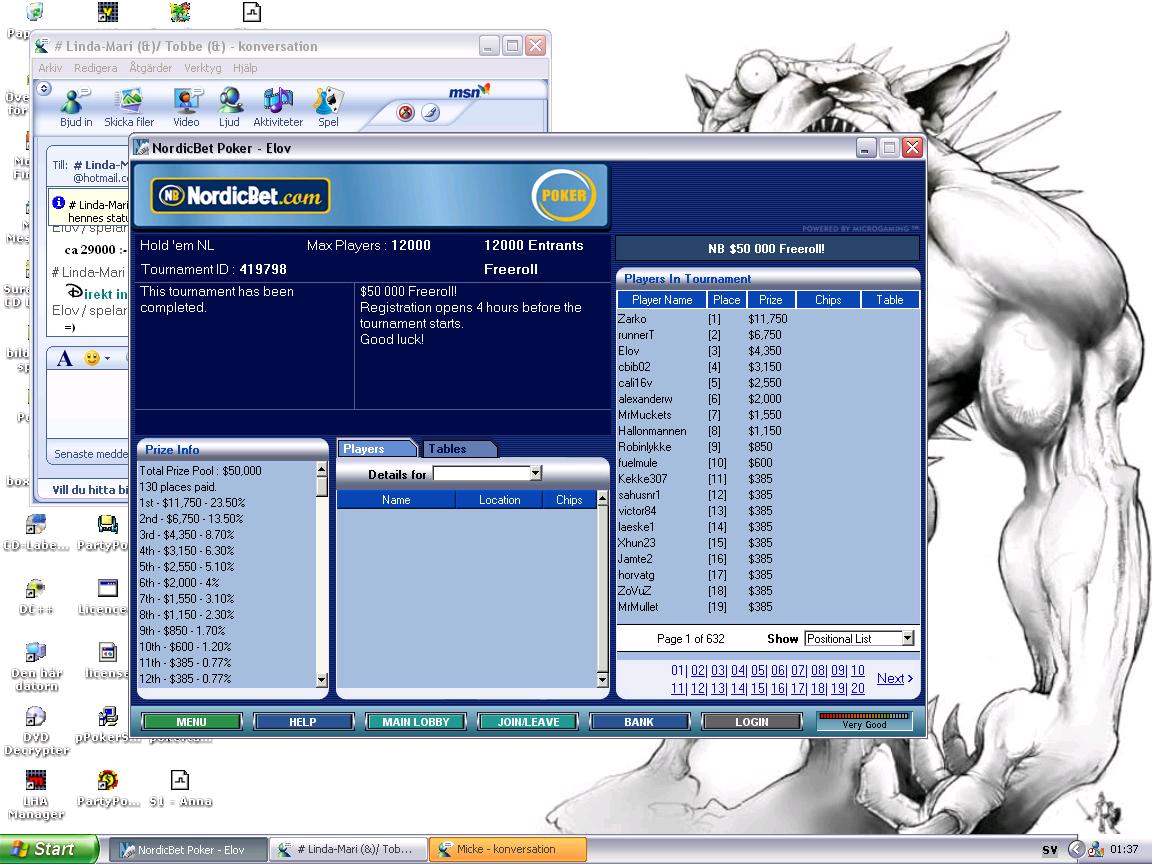Open page 02 link in player list

tap(698, 671)
